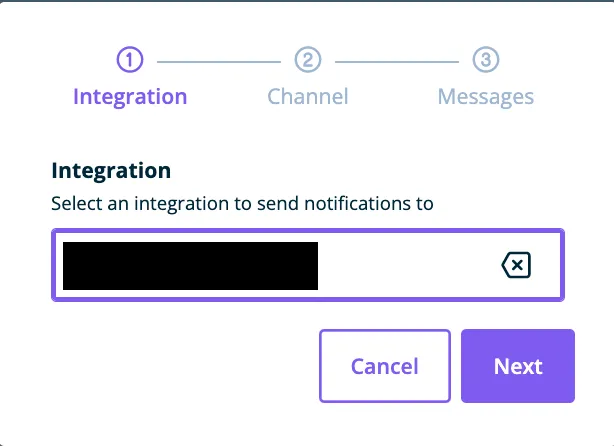Click the word 'Select' in the helper text
This screenshot has height=446, width=614.
[x=75, y=204]
